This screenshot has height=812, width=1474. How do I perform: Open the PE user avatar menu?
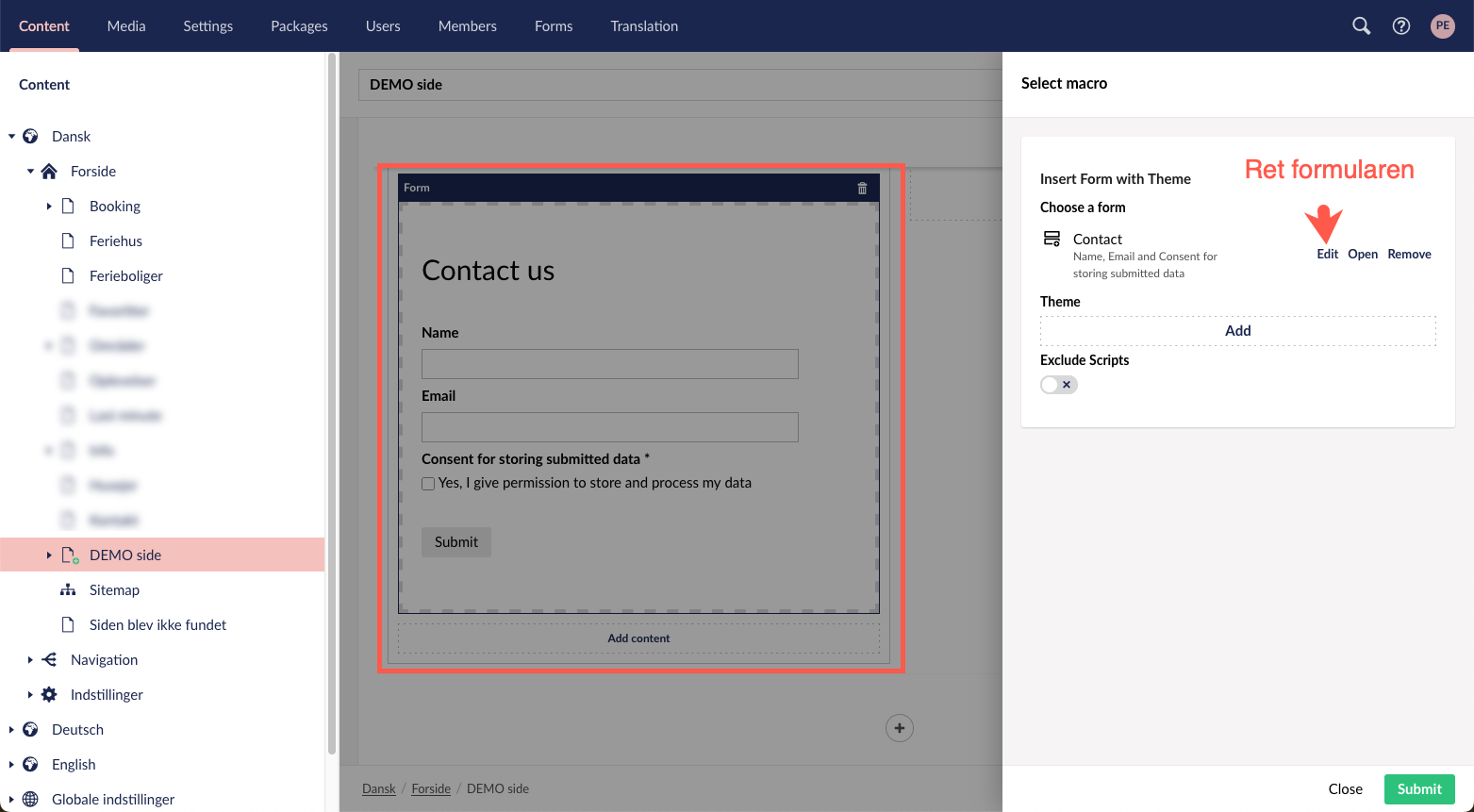click(1443, 25)
